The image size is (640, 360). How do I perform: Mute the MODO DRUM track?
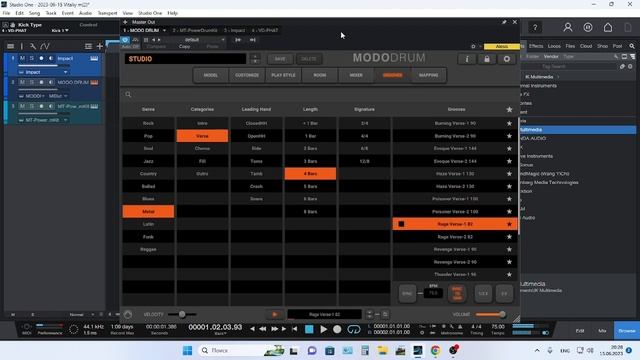click(x=22, y=82)
